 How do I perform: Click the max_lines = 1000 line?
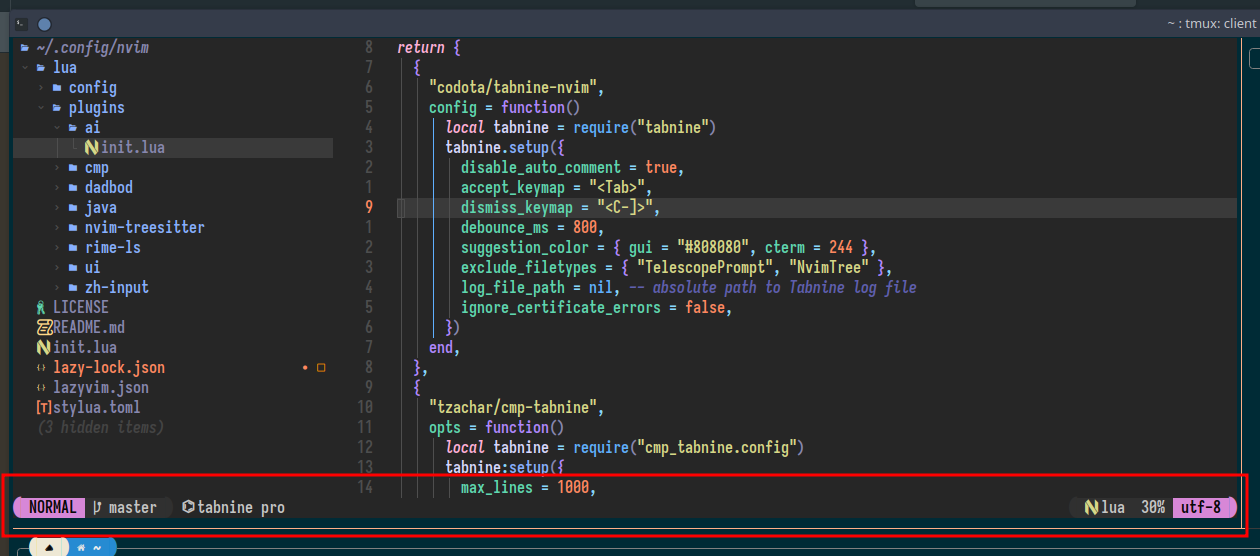tap(529, 487)
